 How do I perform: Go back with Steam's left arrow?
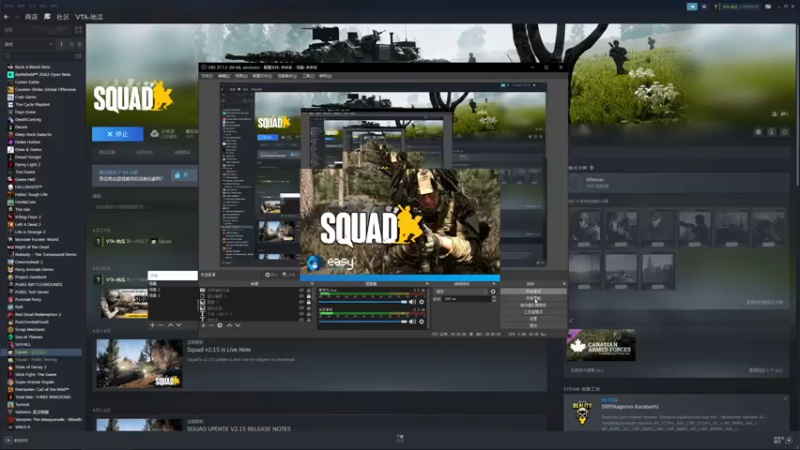click(x=6, y=17)
